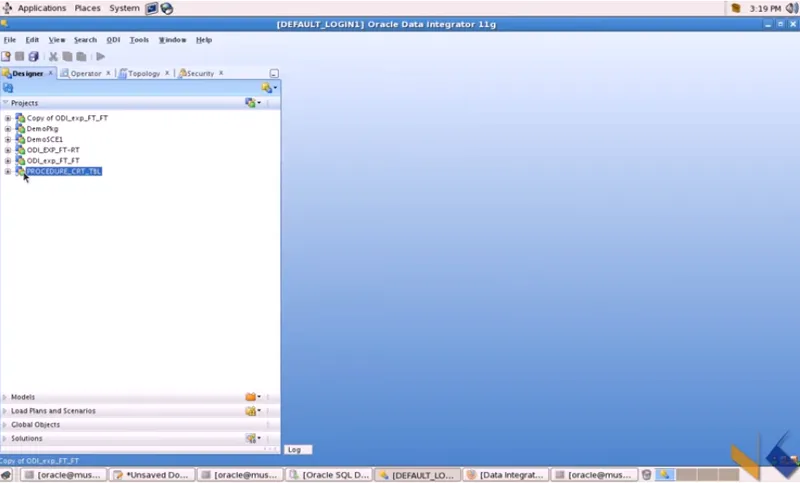Screen dimensions: 800x483
Task: Switch to Oracle SQL Developer taskbar window
Action: coord(330,475)
